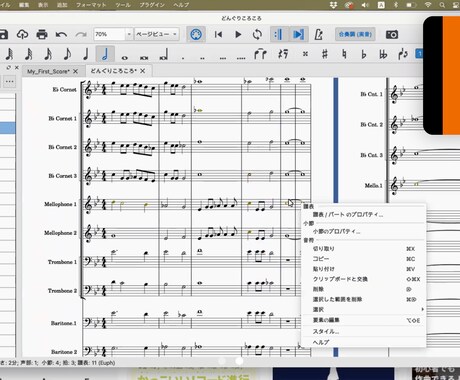Open the 表示 menu
This screenshot has height=380, width=460.
pyautogui.click(x=43, y=5)
